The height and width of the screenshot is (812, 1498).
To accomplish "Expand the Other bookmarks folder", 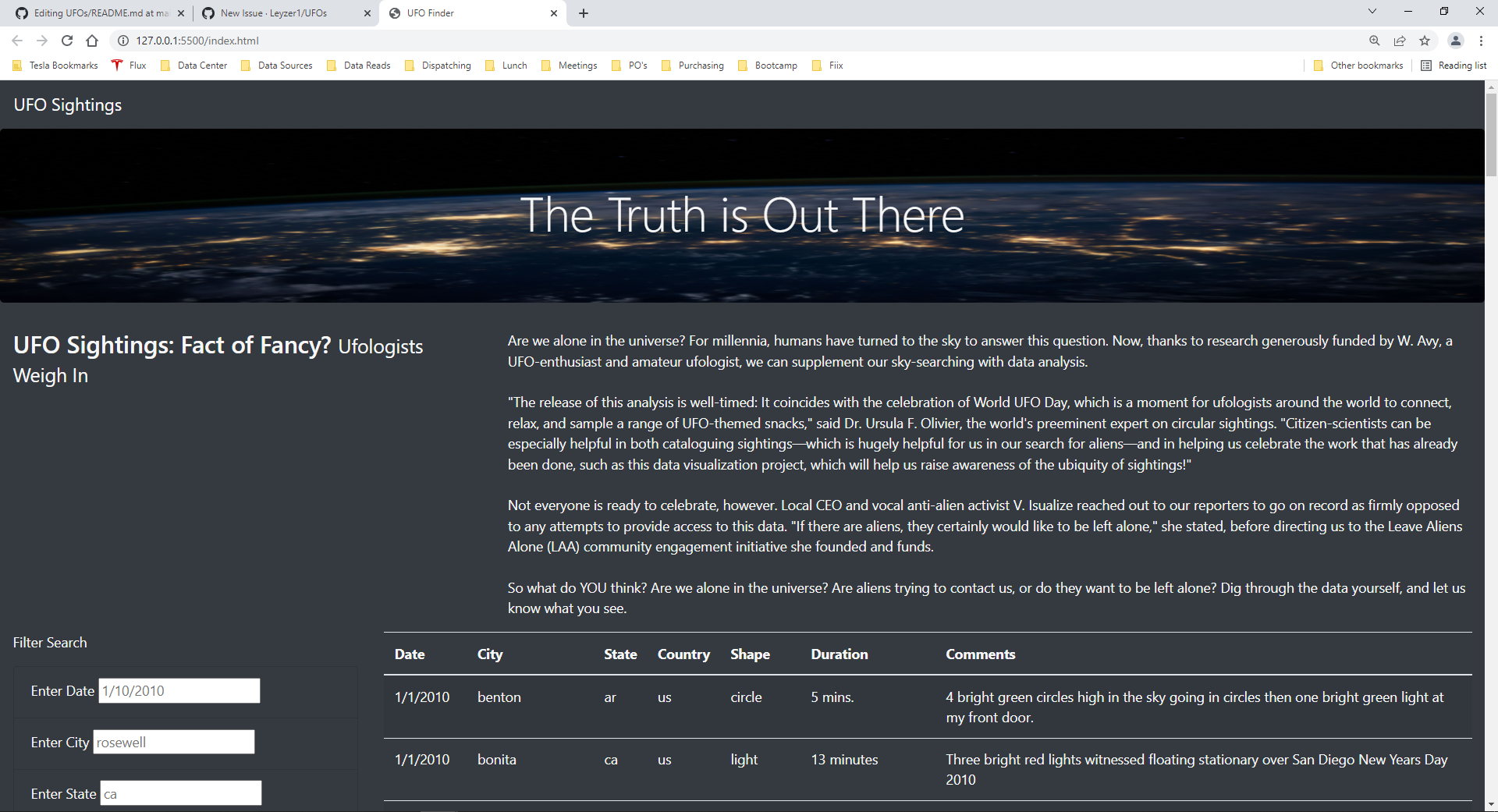I will (x=1358, y=66).
